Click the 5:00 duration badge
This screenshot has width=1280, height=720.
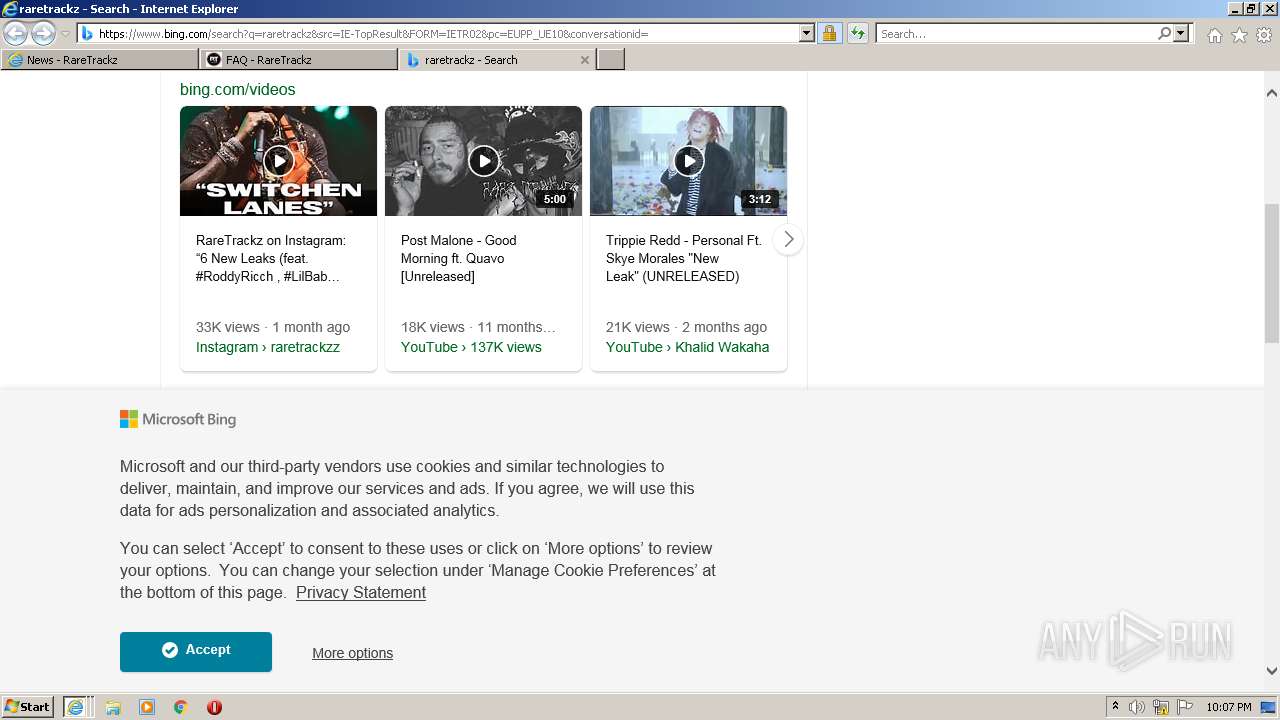pyautogui.click(x=554, y=199)
